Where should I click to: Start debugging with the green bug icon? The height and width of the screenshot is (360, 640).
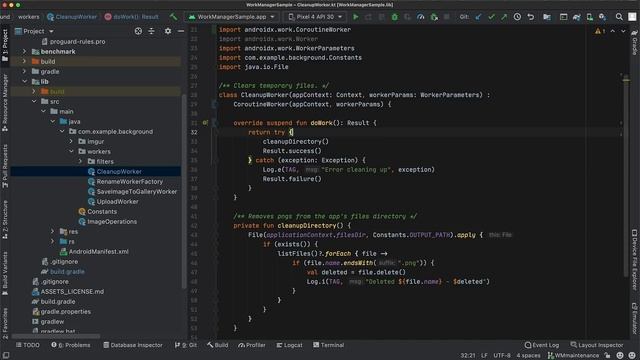click(394, 17)
